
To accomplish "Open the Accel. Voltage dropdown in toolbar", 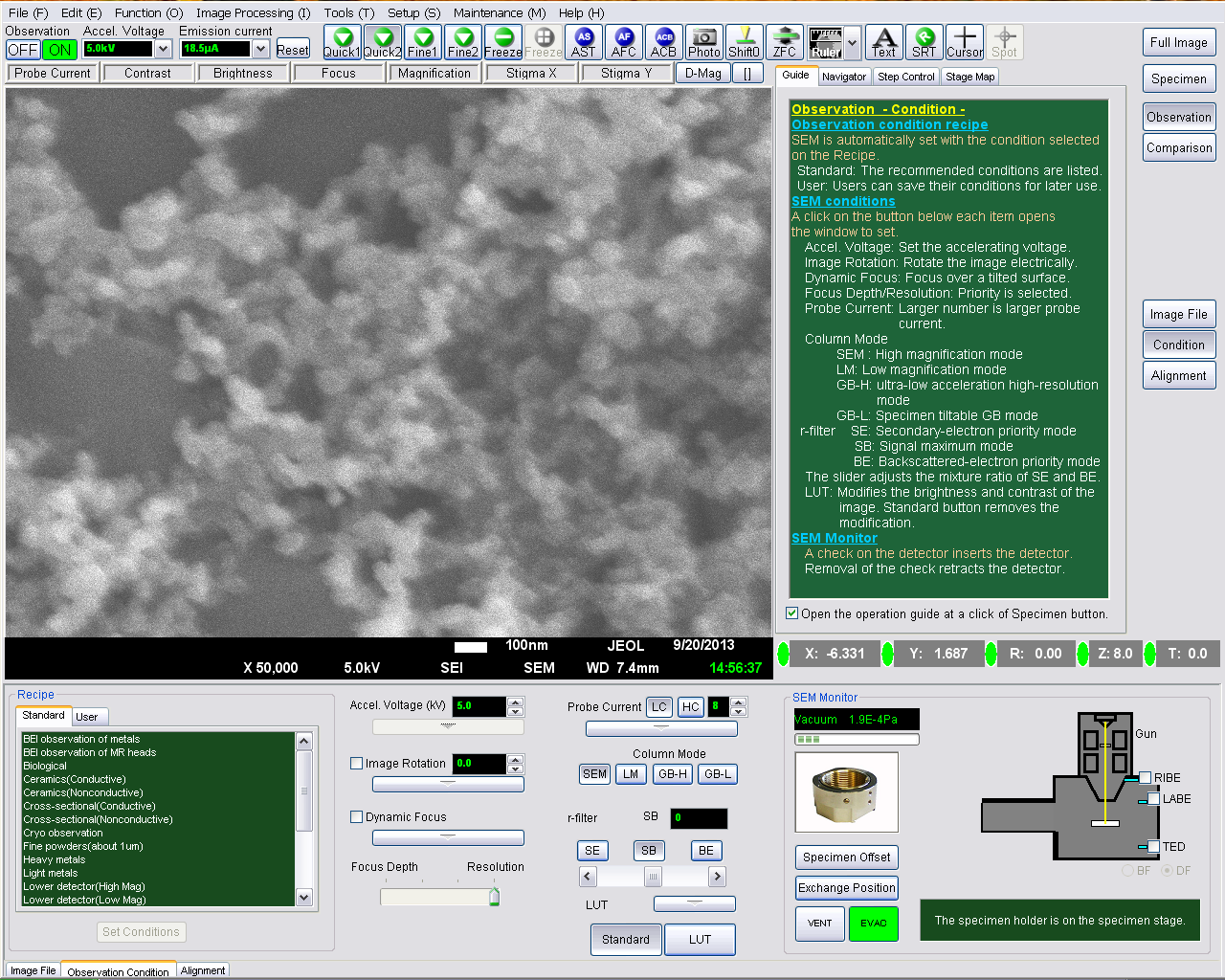I will 163,49.
